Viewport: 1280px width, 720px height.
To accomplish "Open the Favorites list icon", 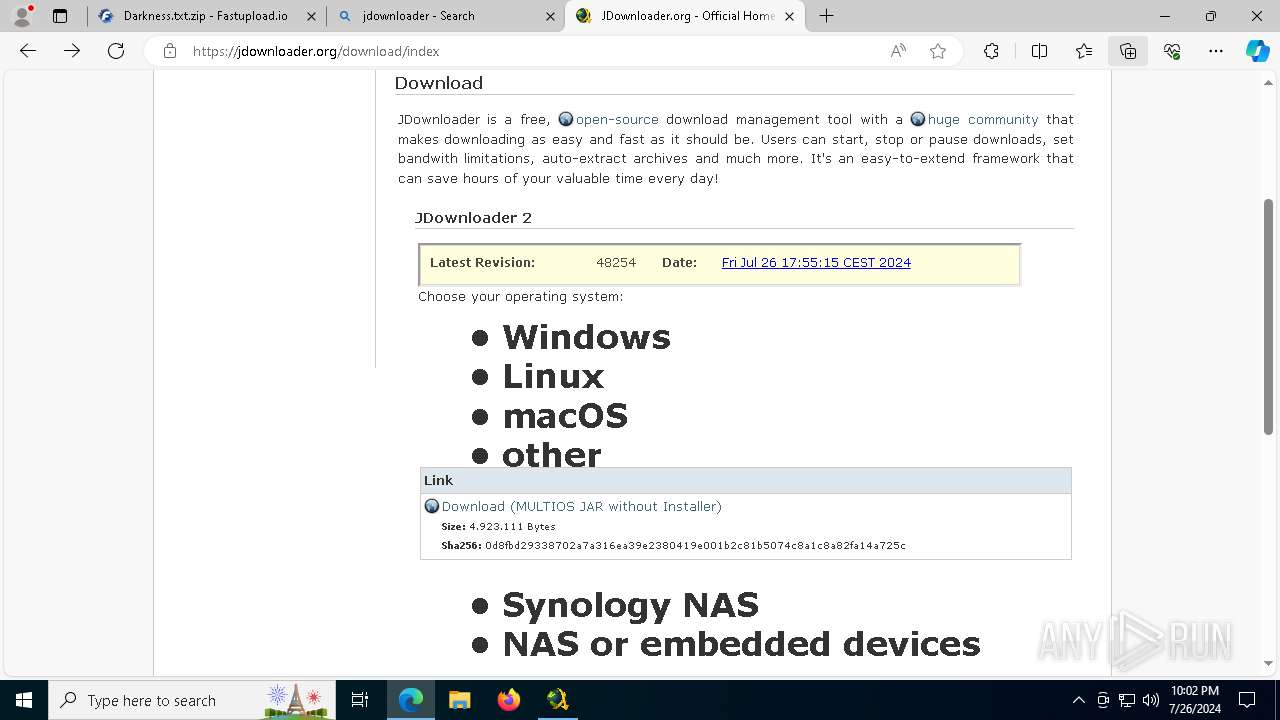I will click(1084, 51).
